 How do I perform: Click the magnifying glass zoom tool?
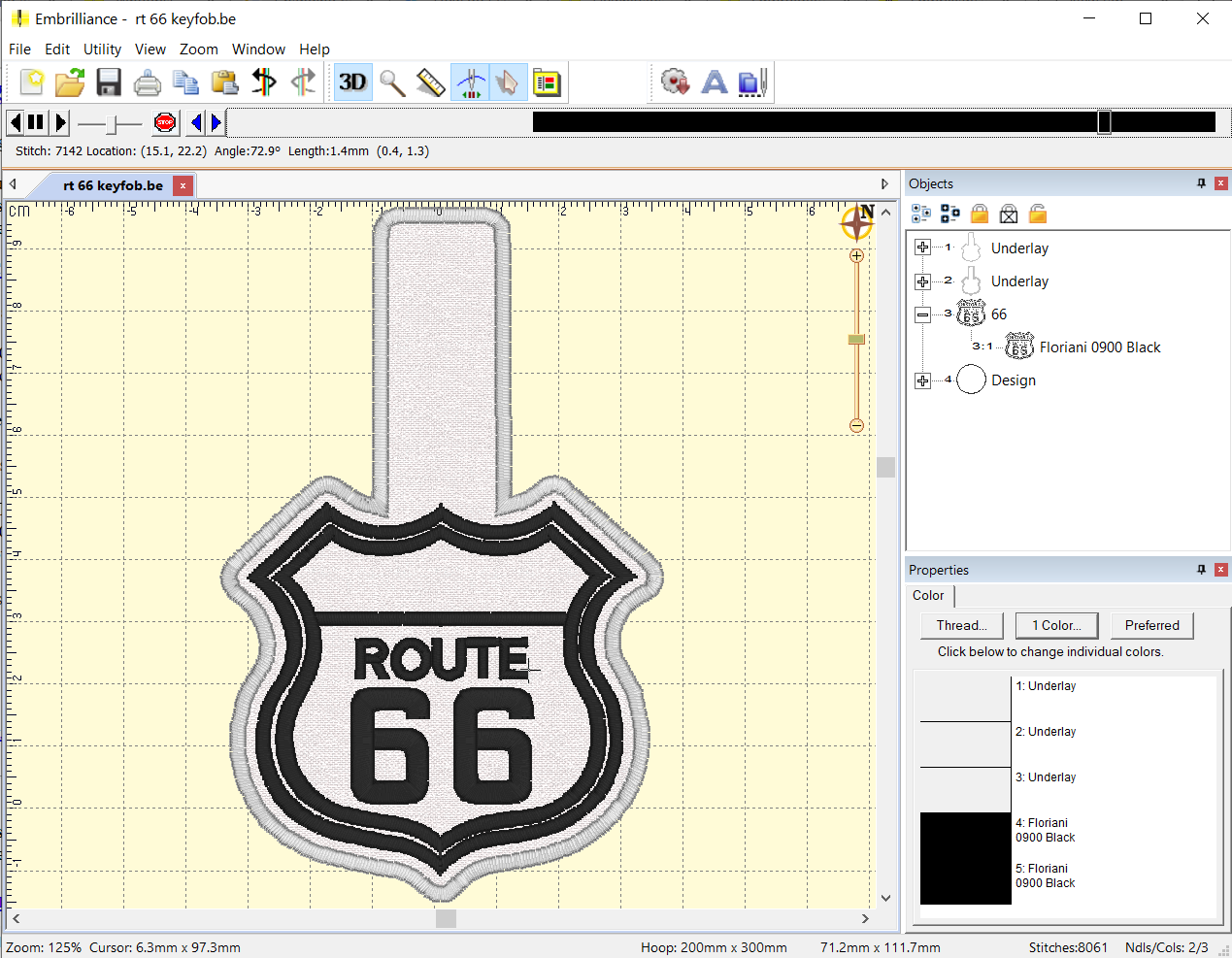point(392,83)
